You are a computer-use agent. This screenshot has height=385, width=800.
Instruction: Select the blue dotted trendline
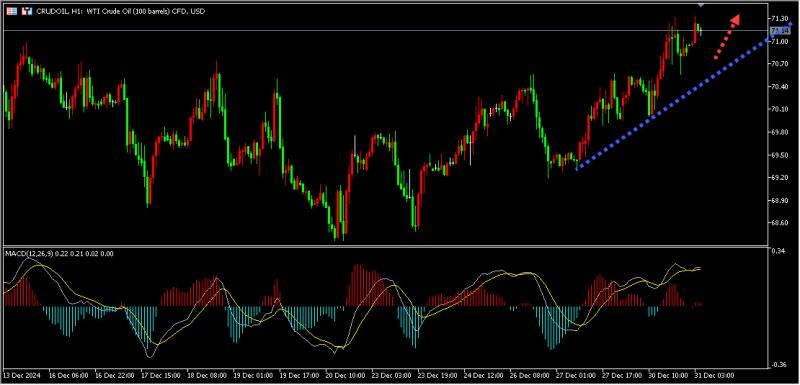tap(684, 96)
